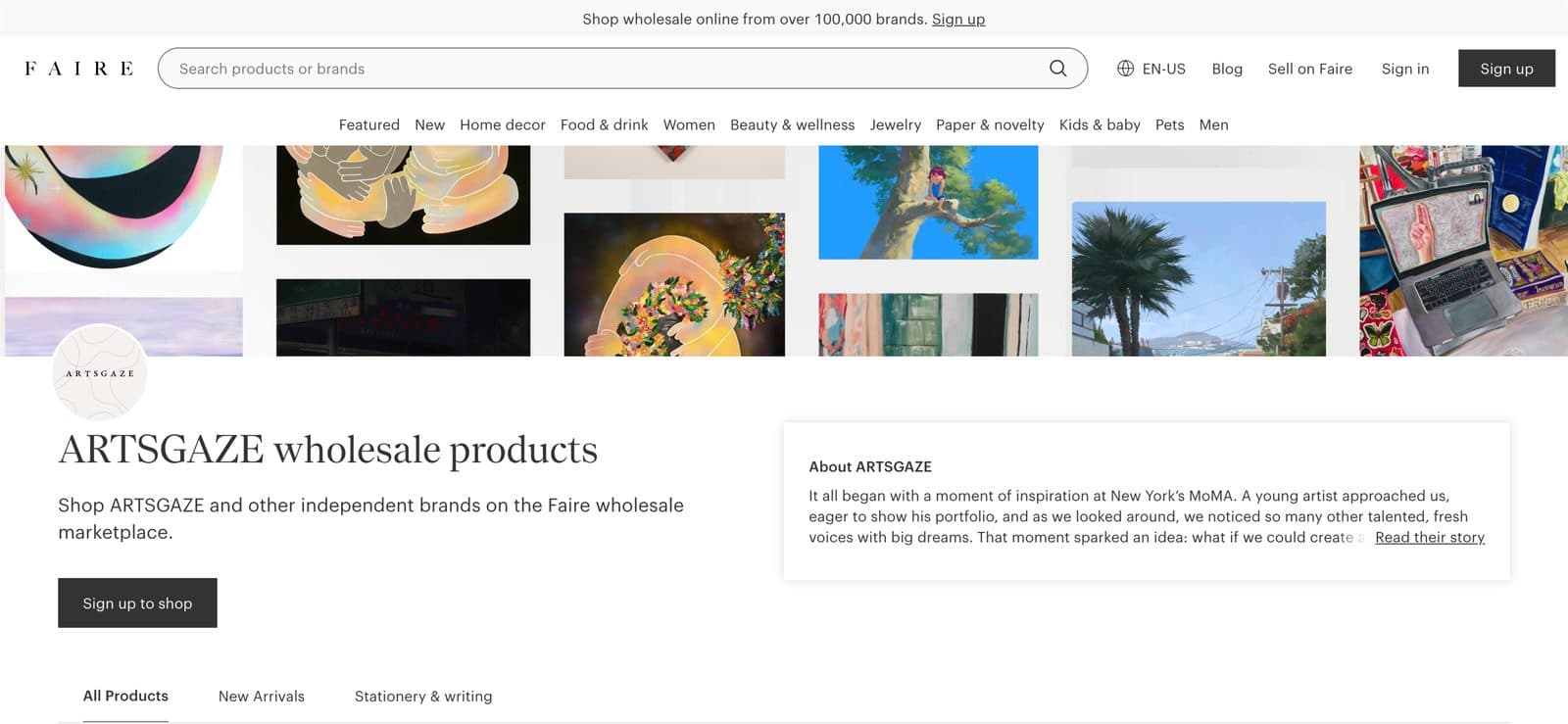Screen dimensions: 1568x724
Task: Open Sell on Faire page
Action: point(1309,69)
